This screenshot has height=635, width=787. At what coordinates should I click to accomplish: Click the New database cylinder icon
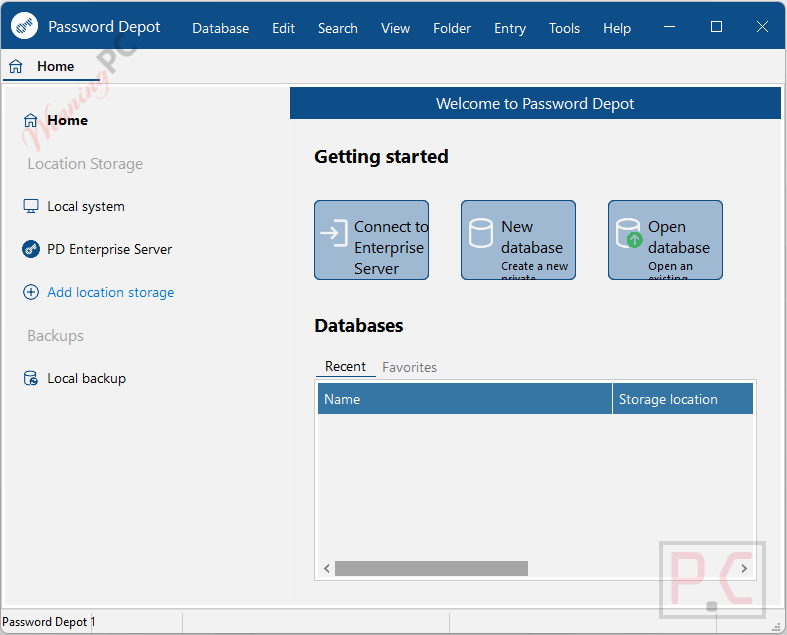click(x=481, y=233)
